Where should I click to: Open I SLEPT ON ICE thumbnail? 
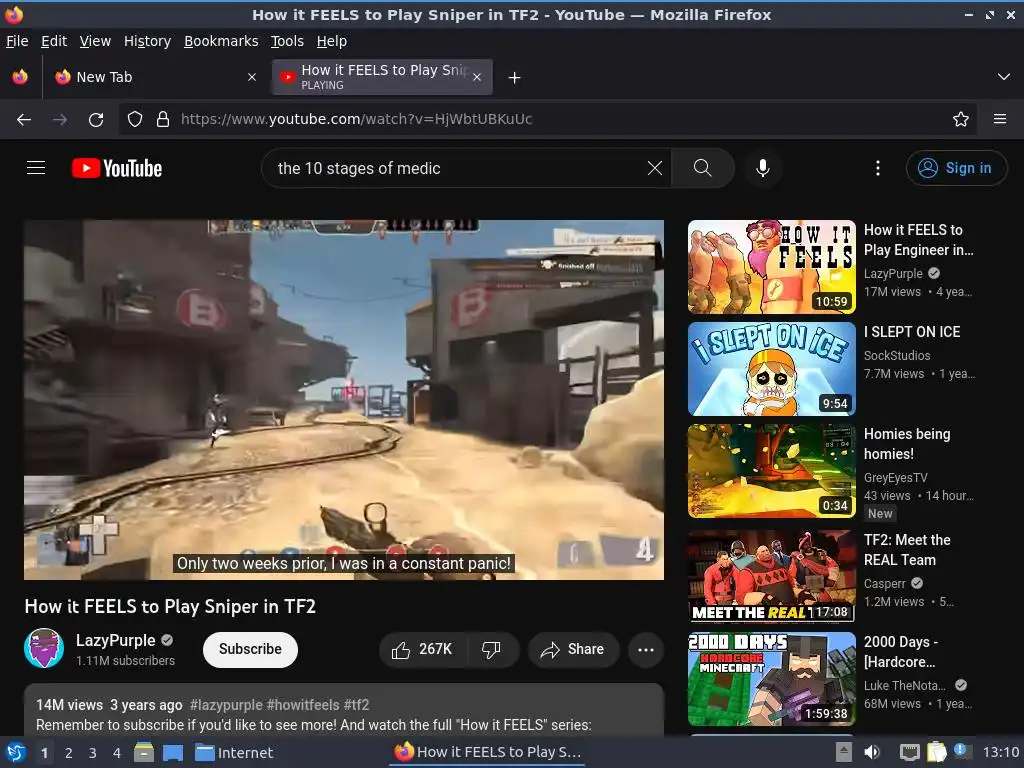(x=772, y=369)
